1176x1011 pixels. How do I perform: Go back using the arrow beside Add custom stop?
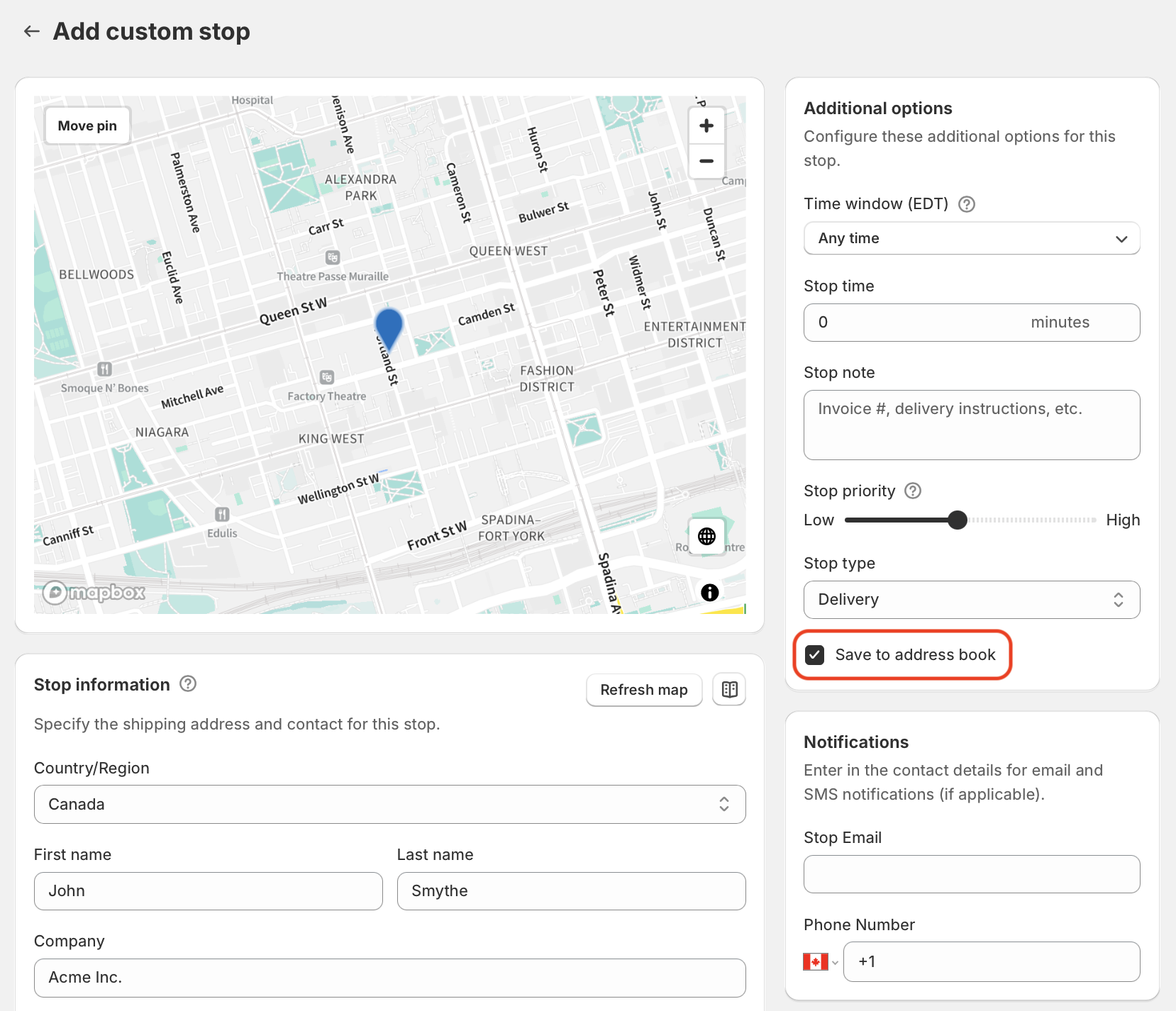tap(32, 31)
